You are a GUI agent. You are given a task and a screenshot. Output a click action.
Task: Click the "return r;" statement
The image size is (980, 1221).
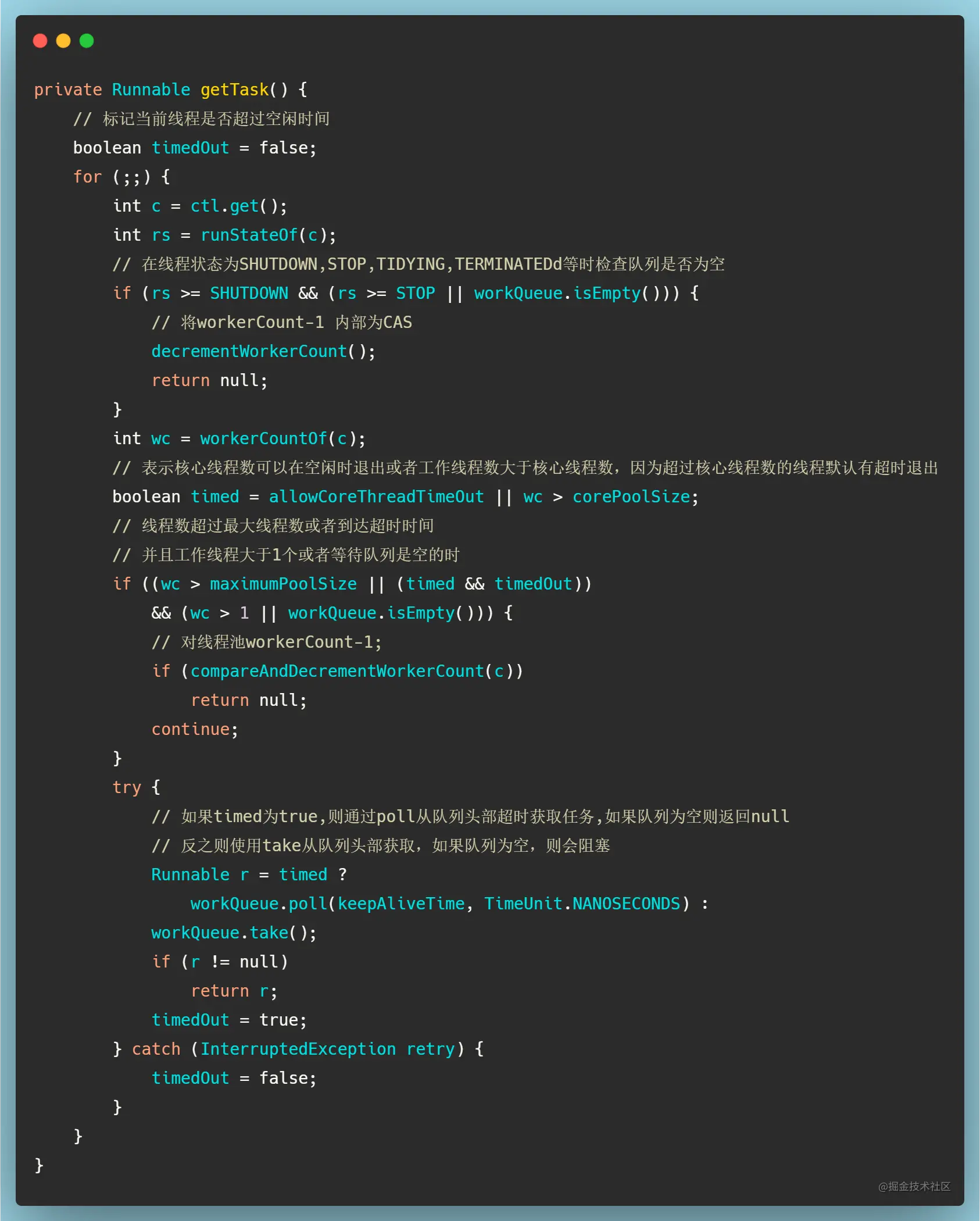(x=234, y=991)
